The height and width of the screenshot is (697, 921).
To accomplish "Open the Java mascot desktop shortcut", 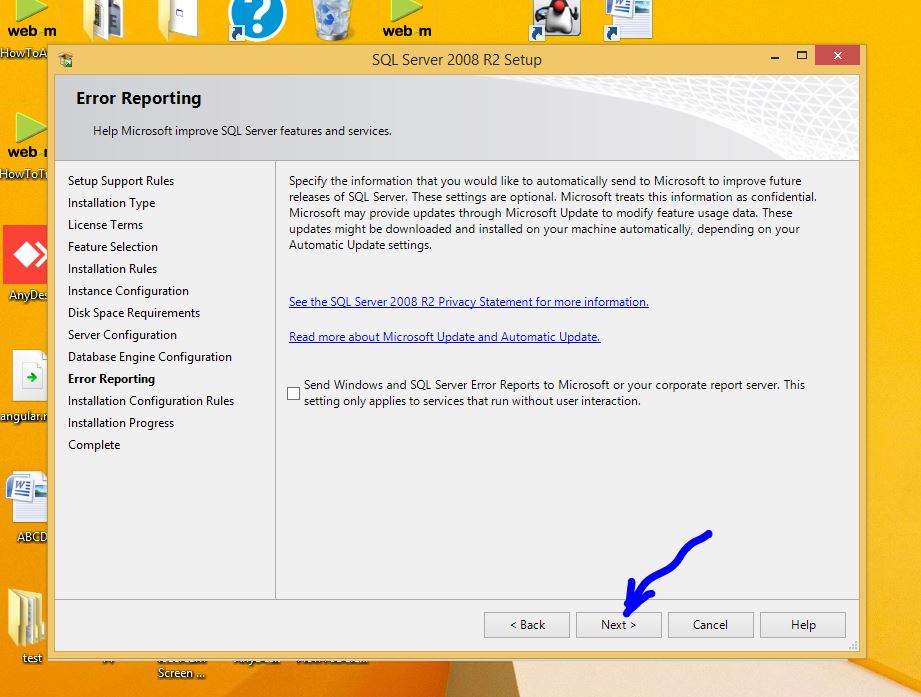I will coord(556,18).
